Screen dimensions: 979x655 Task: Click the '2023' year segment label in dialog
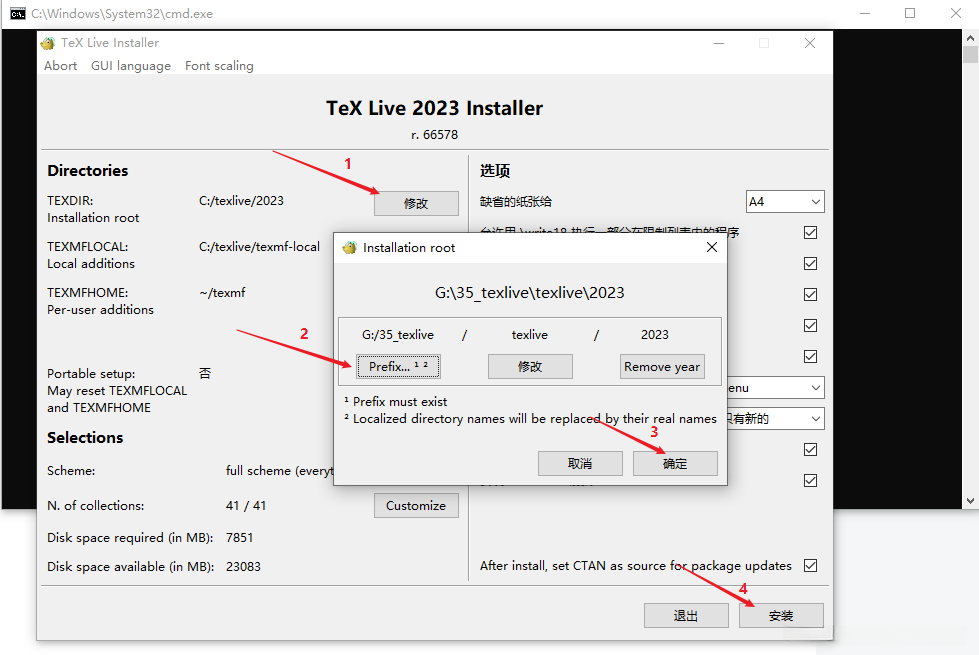tap(654, 335)
